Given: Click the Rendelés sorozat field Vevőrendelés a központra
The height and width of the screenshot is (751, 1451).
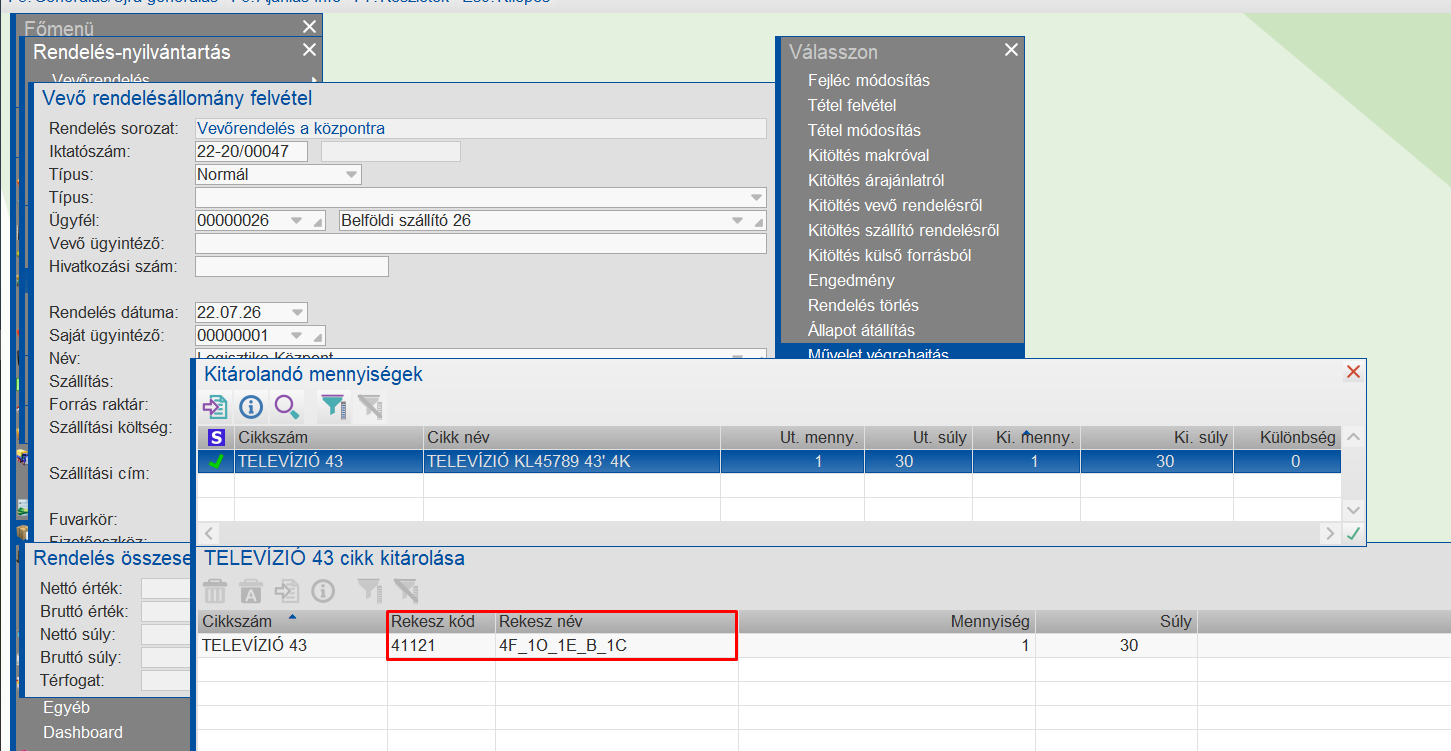Looking at the screenshot, I should click(x=481, y=128).
